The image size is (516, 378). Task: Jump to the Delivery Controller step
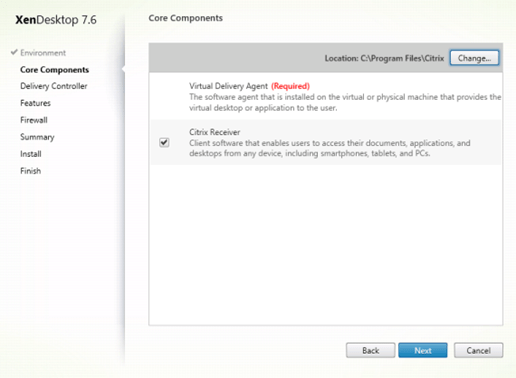(54, 86)
